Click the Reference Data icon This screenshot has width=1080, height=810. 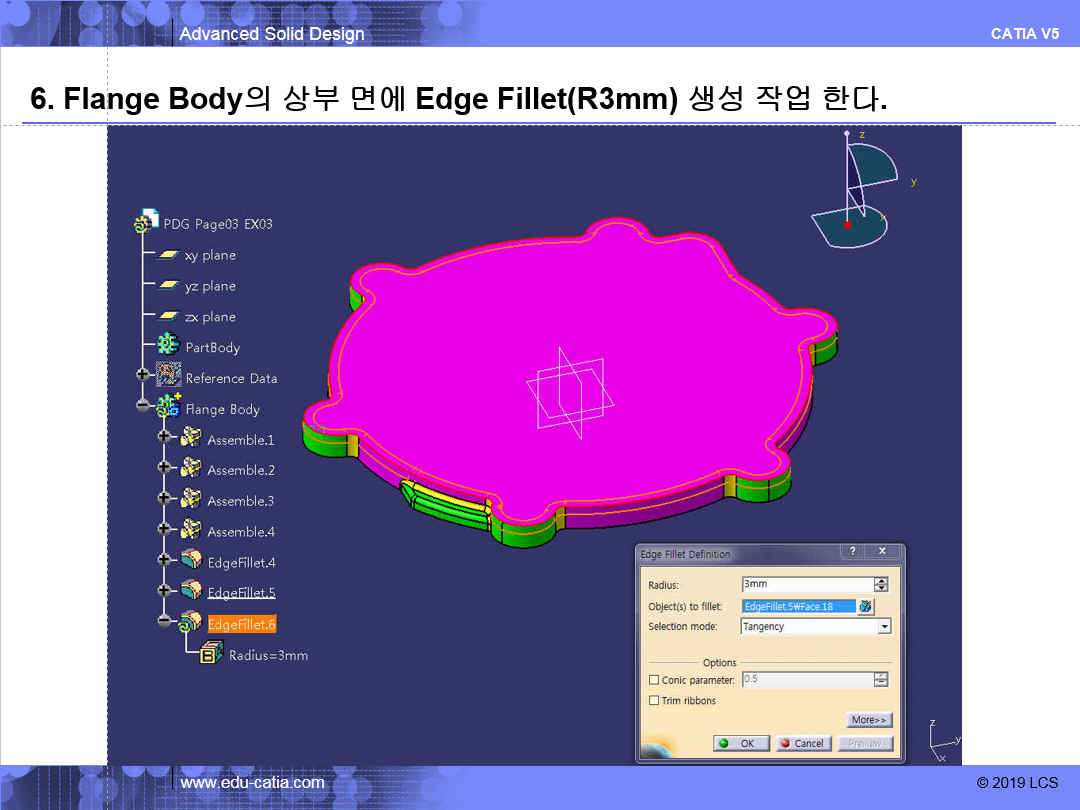point(169,378)
